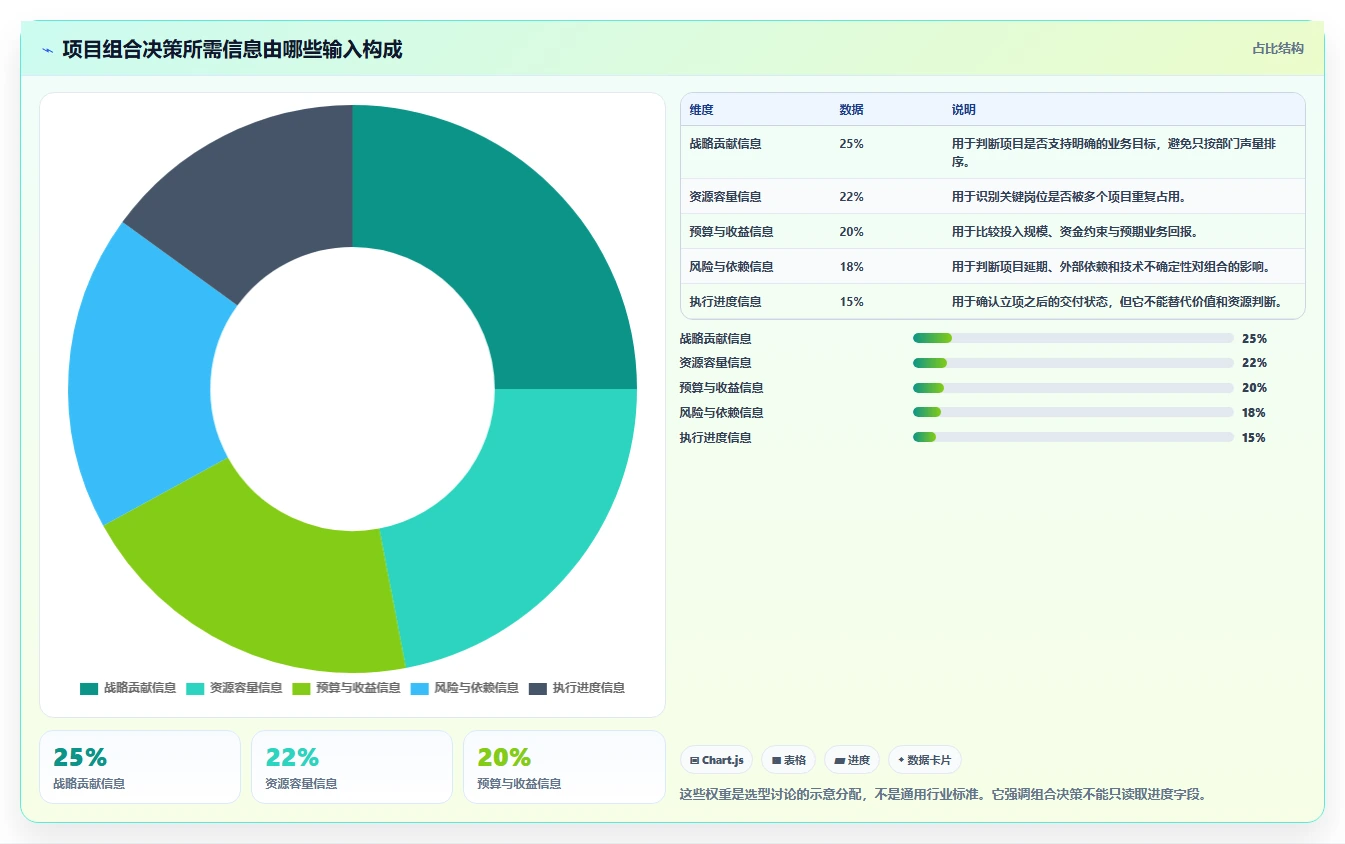Click the 18% cell in the table
The image size is (1345, 844).
coord(852,267)
